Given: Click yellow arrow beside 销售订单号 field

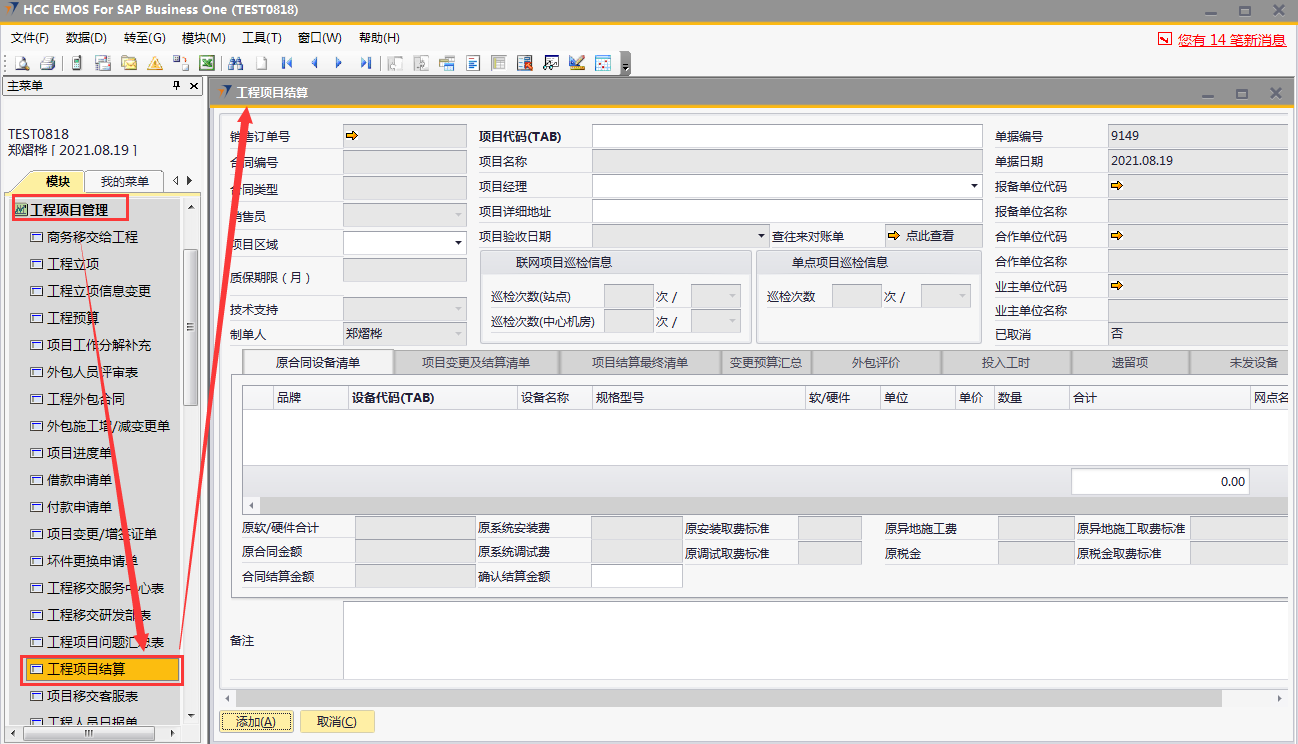Looking at the screenshot, I should tap(351, 136).
